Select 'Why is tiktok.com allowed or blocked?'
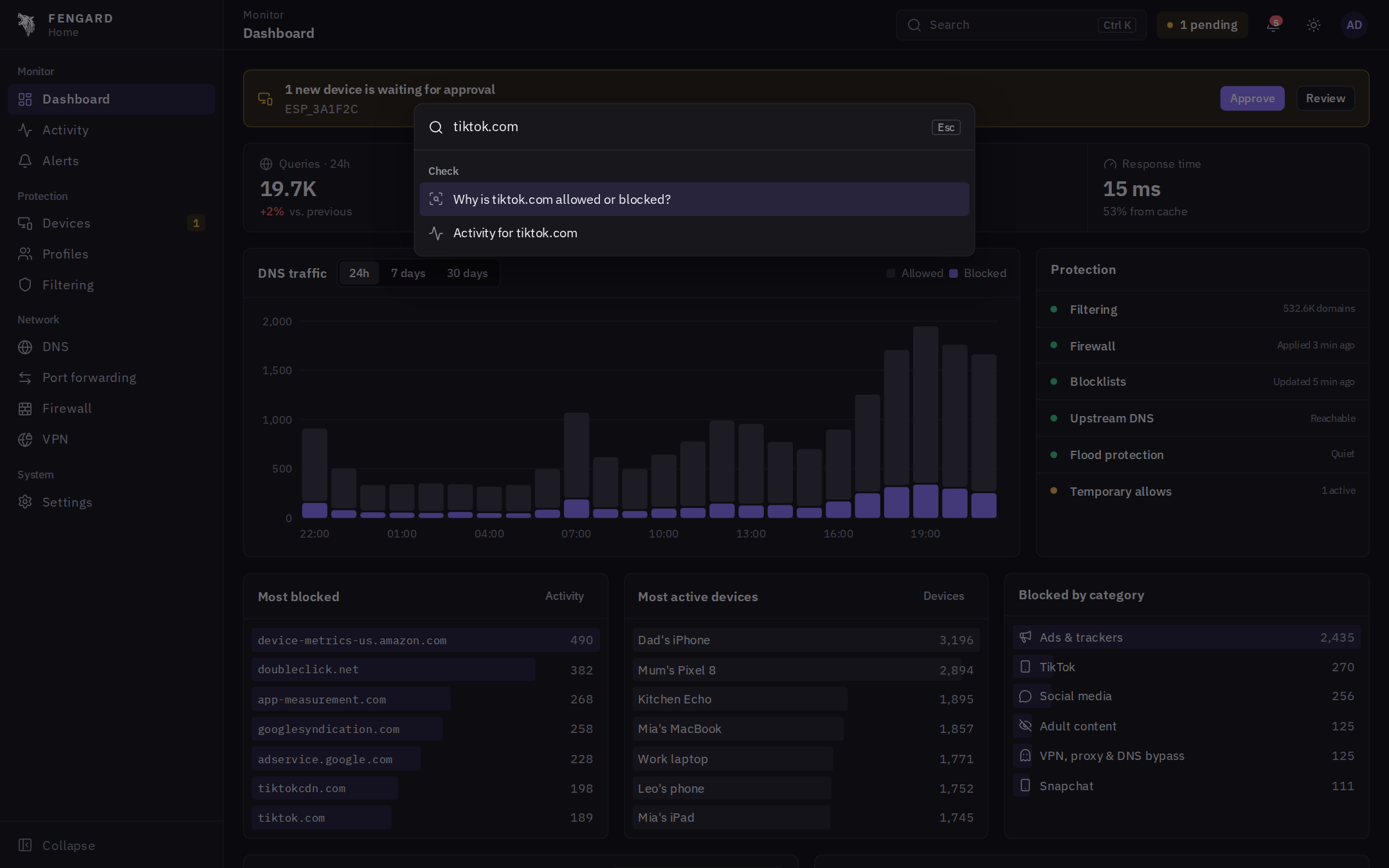Screen dimensions: 1389x868 694,199
